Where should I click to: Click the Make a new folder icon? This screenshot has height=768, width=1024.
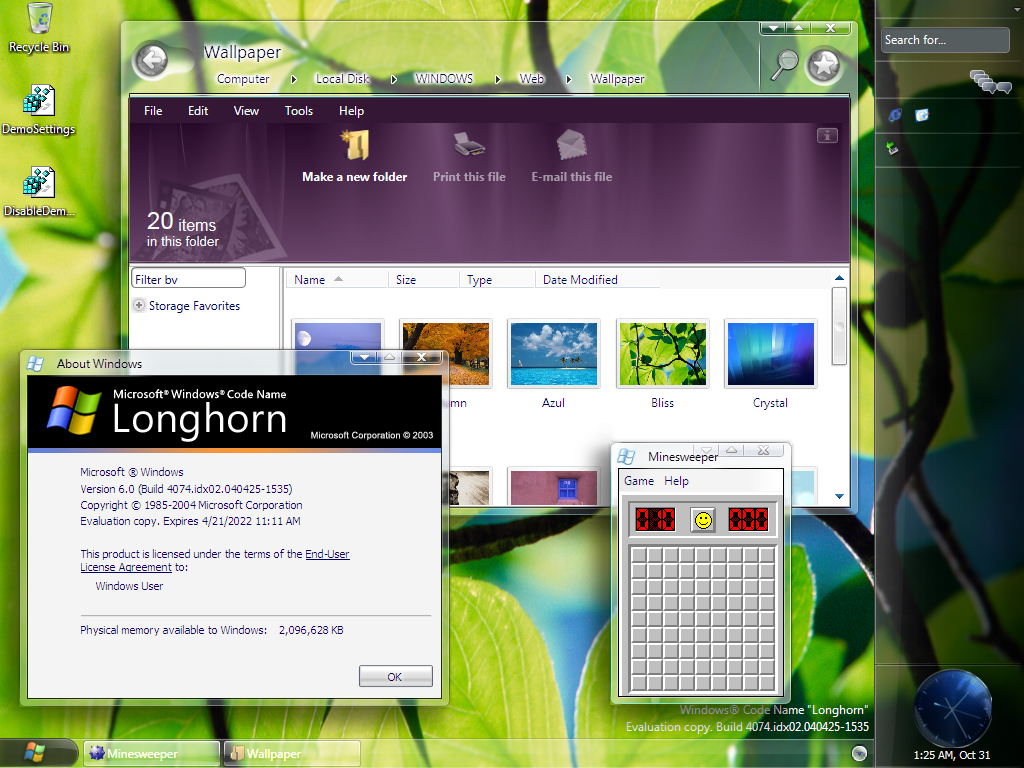[355, 144]
